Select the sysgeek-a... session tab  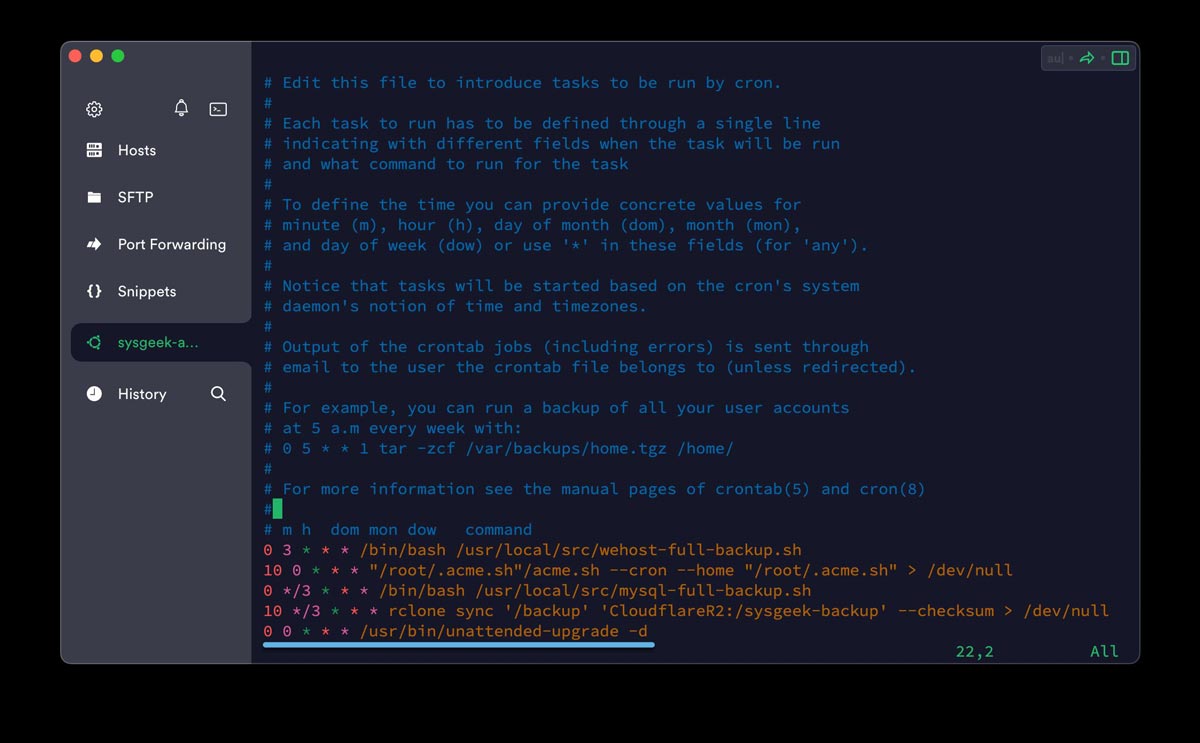[160, 342]
